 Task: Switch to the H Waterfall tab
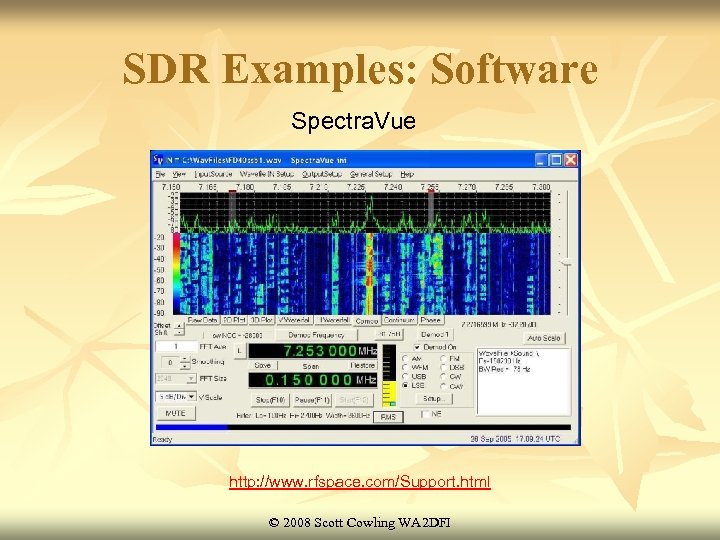[334, 320]
